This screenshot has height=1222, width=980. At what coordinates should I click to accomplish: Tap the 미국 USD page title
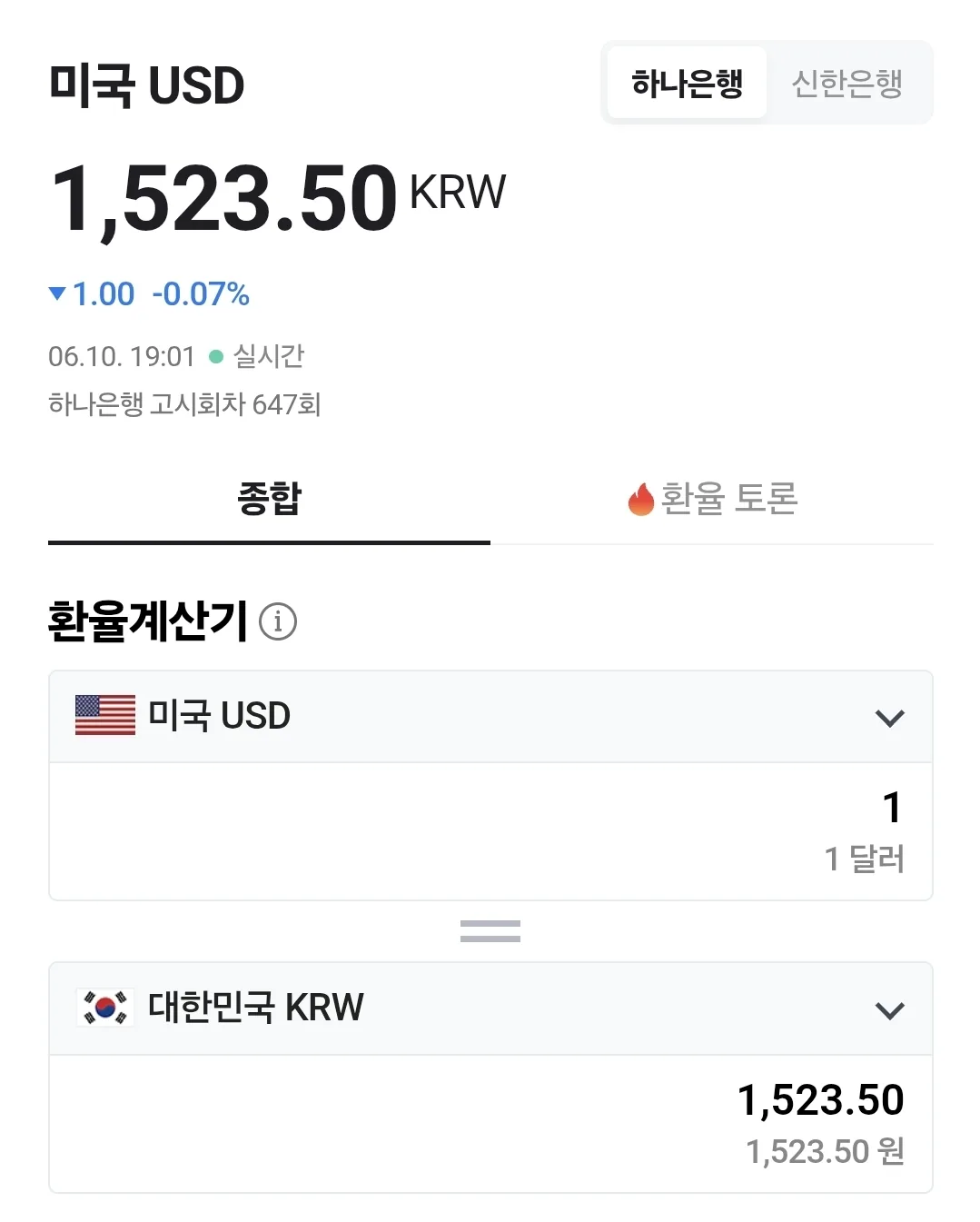tap(146, 85)
